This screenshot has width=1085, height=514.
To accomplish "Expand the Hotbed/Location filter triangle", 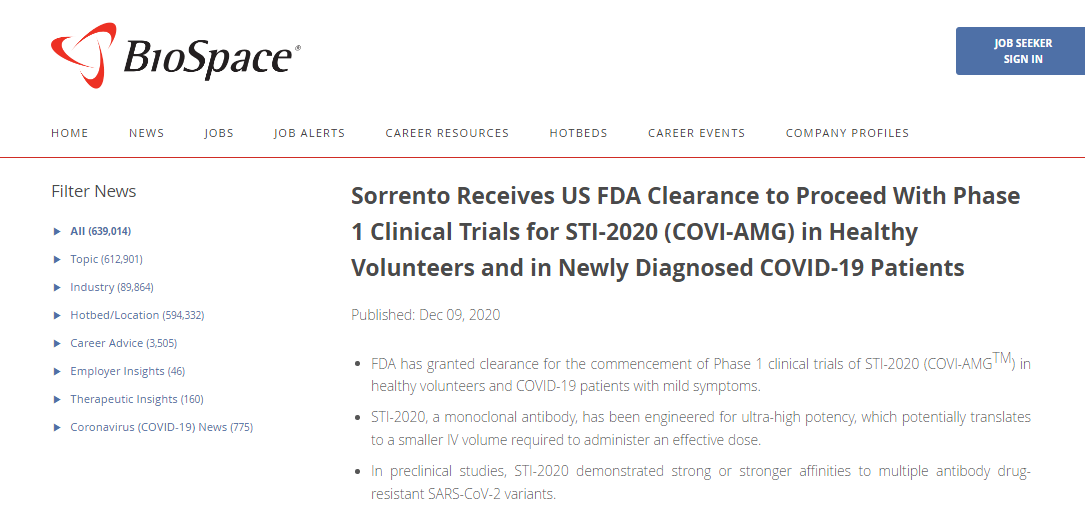I will coord(57,315).
